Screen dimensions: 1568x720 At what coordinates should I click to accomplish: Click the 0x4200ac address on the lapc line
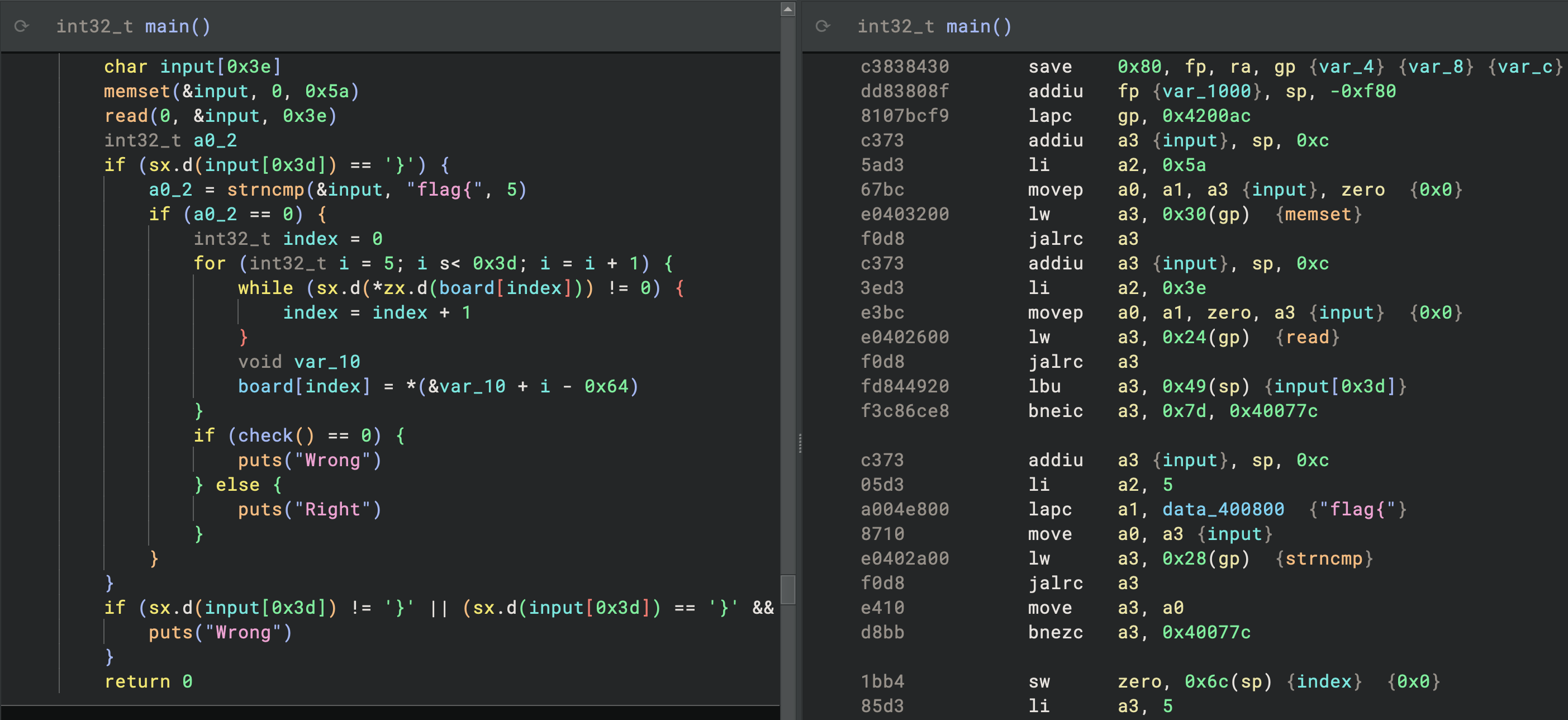click(x=1206, y=116)
